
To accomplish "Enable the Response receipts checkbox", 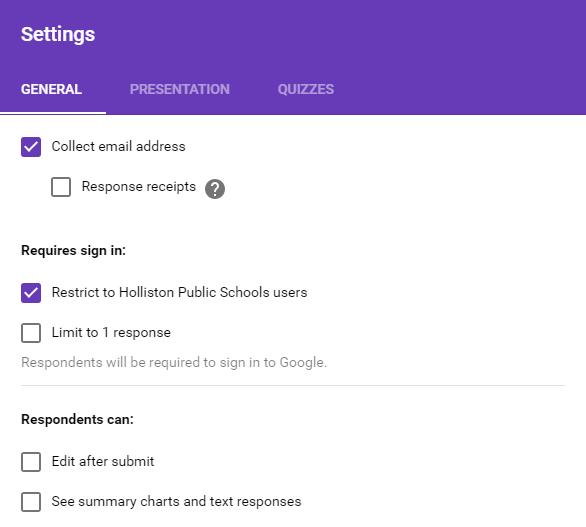I will point(61,187).
